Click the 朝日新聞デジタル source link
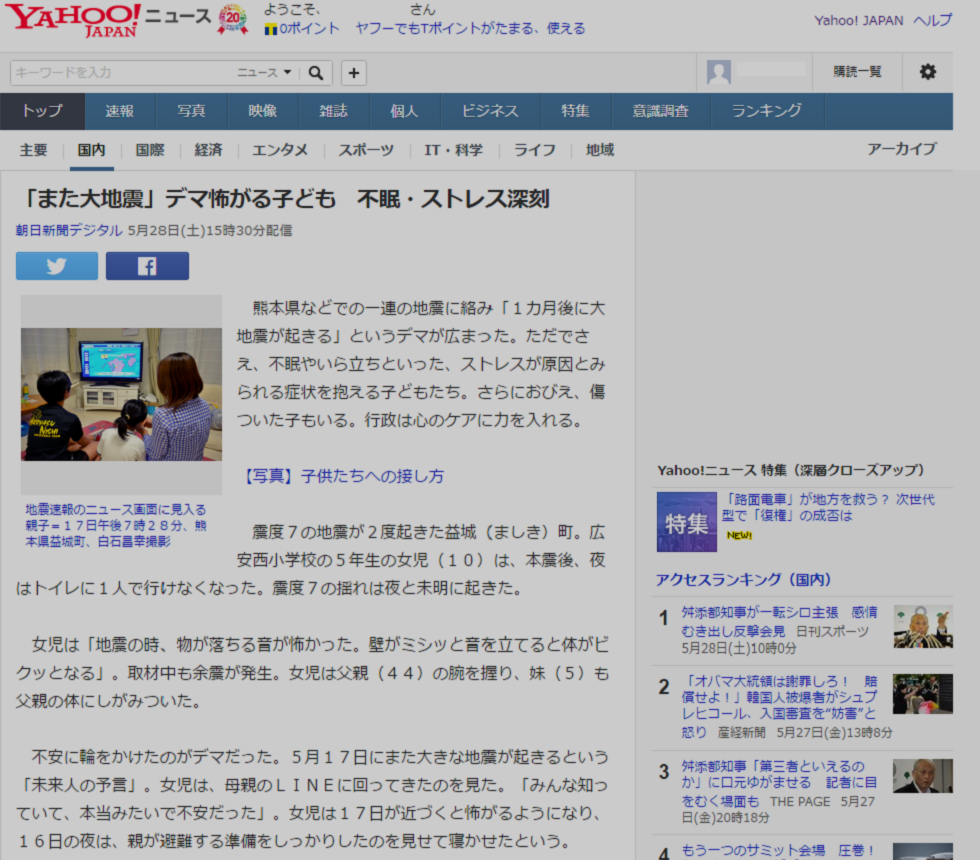 coord(68,230)
